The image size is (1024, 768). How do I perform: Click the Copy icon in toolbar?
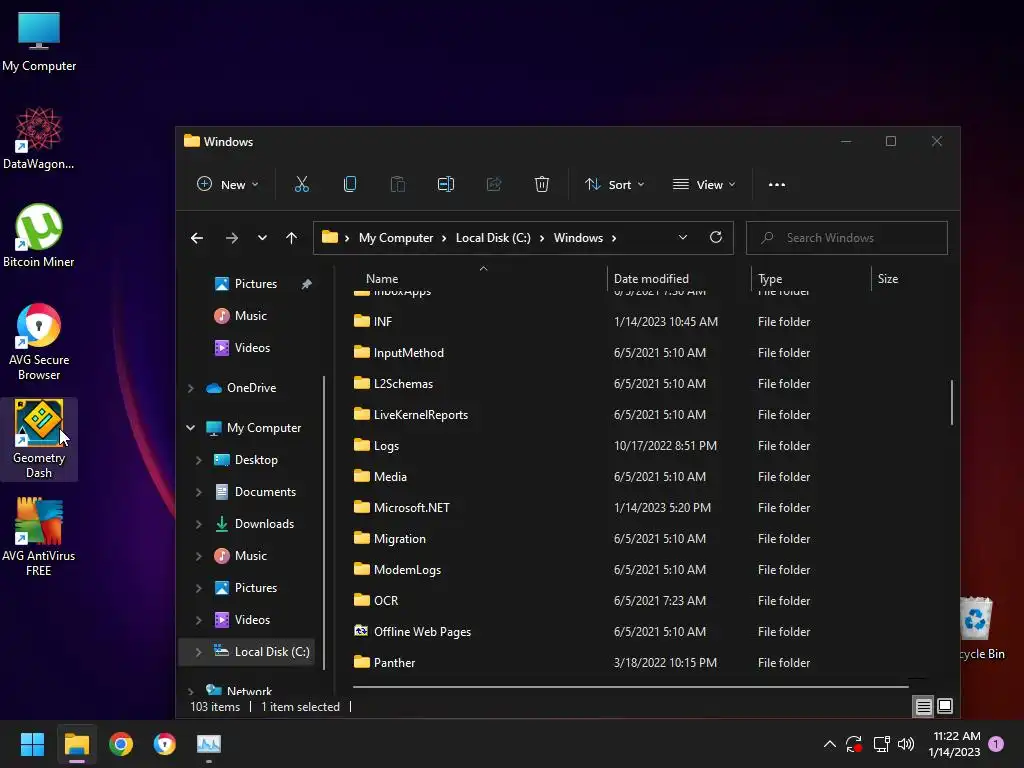[349, 184]
